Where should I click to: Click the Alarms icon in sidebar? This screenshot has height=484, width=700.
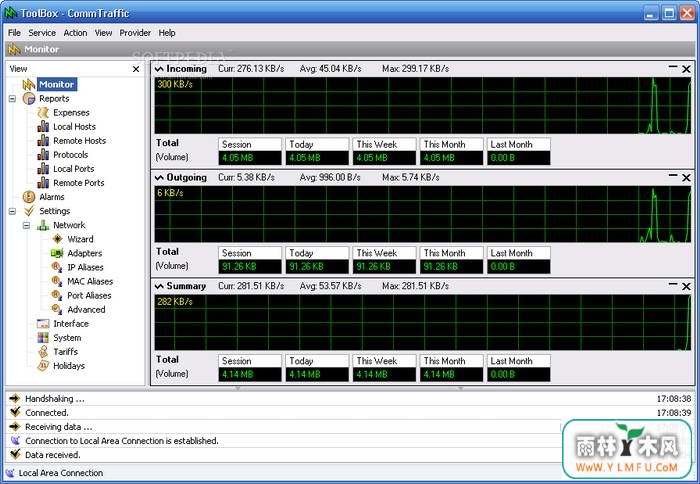(29, 197)
